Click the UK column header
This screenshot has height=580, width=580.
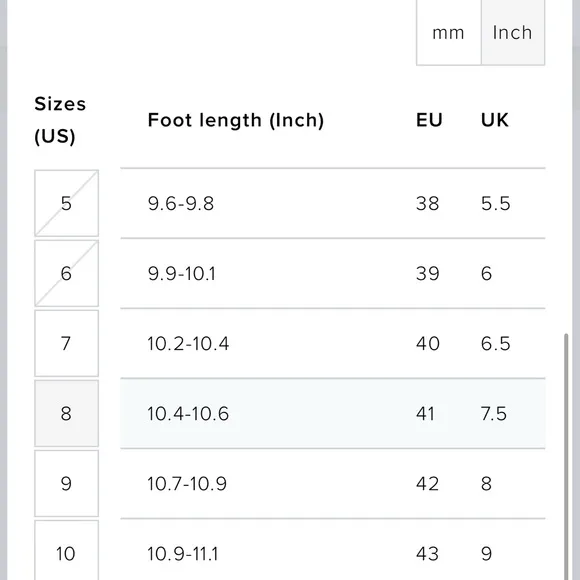[495, 120]
